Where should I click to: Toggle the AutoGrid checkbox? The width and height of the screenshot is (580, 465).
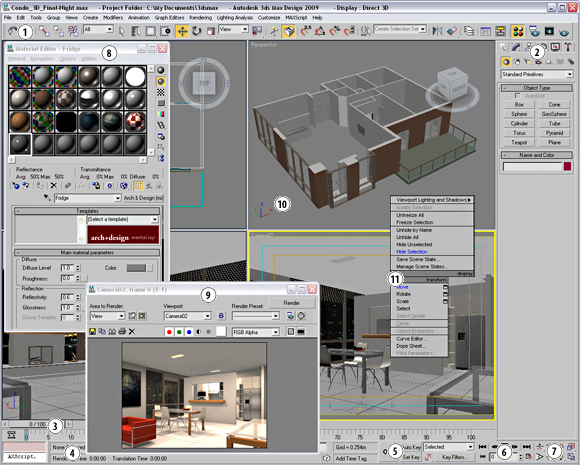coord(517,96)
